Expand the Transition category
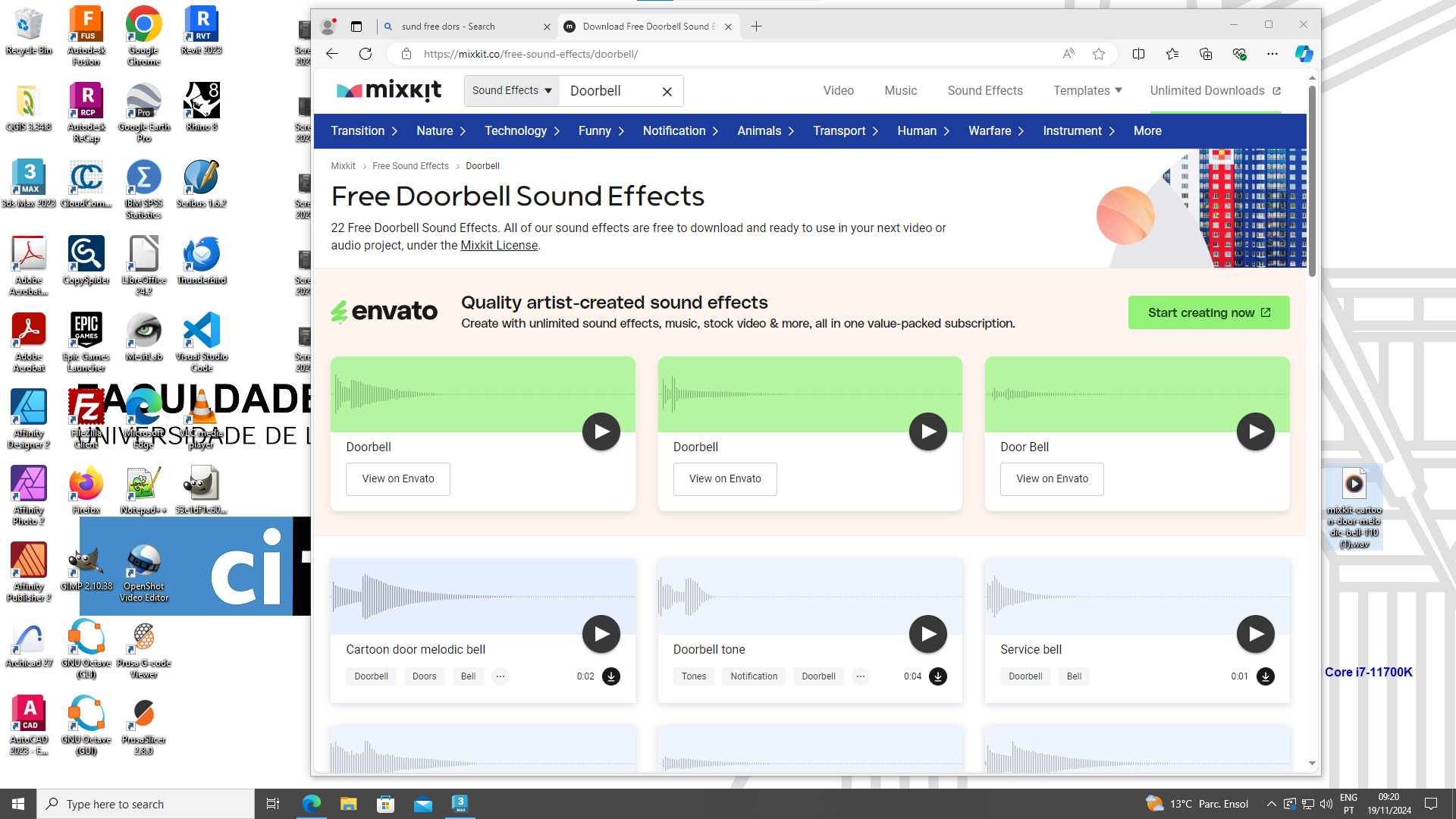Viewport: 1456px width, 819px height. pos(364,131)
